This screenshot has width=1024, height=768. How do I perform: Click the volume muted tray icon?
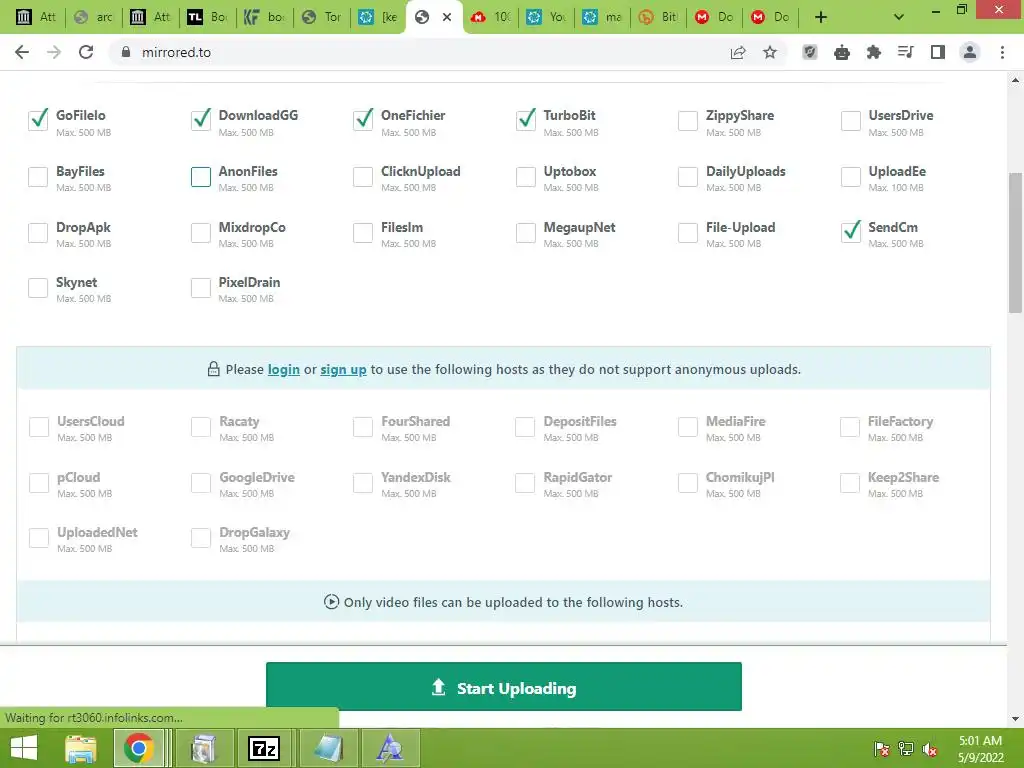[x=930, y=749]
